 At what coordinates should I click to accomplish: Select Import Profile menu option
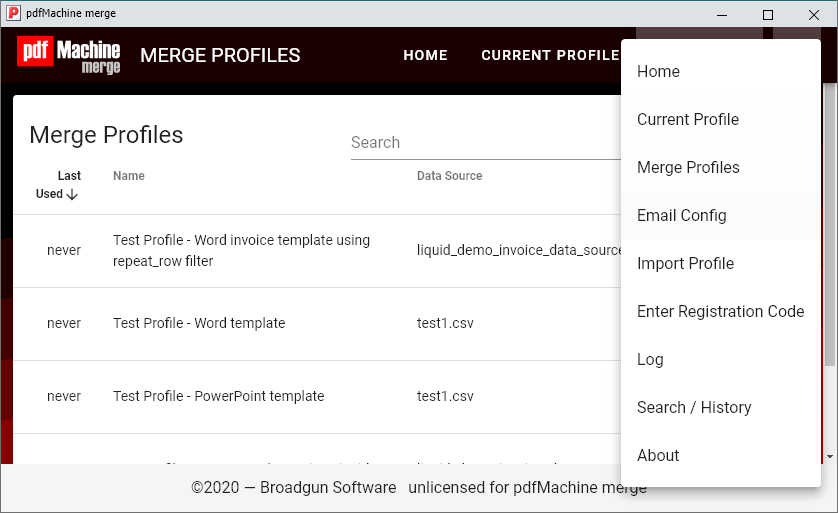click(x=685, y=264)
